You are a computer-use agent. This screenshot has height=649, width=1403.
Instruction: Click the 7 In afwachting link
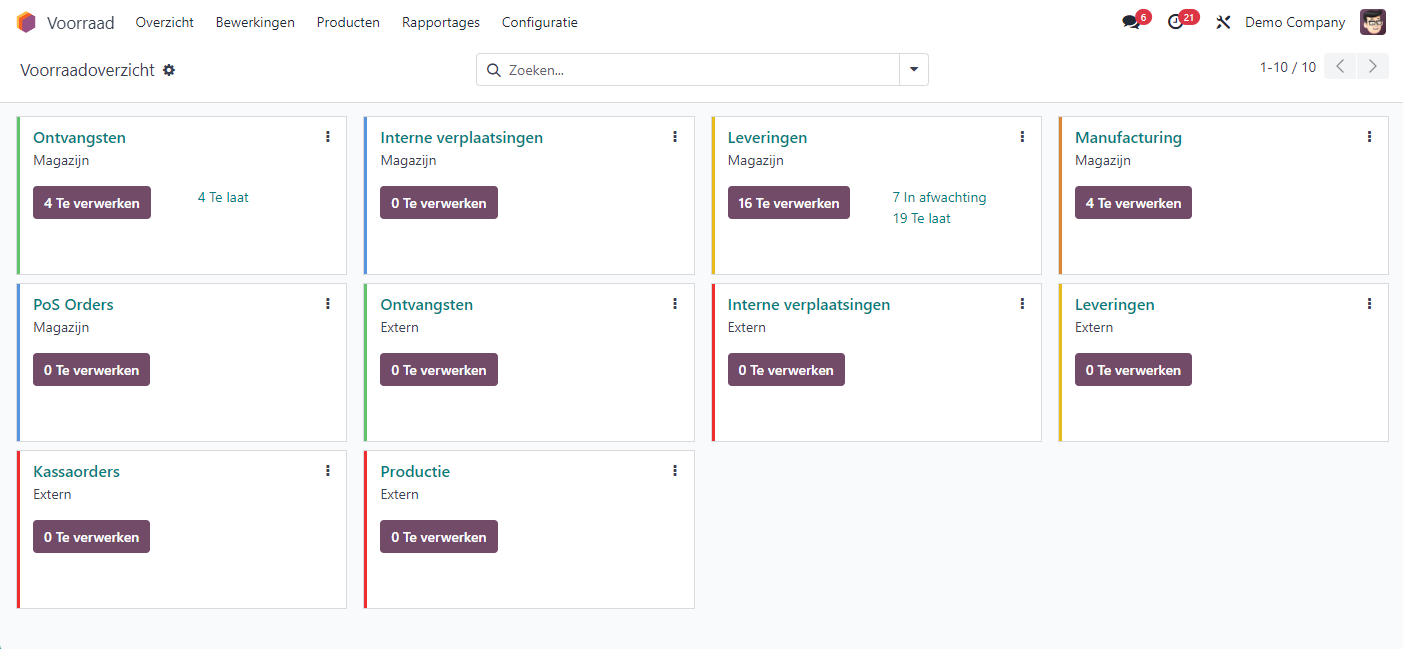click(x=939, y=197)
